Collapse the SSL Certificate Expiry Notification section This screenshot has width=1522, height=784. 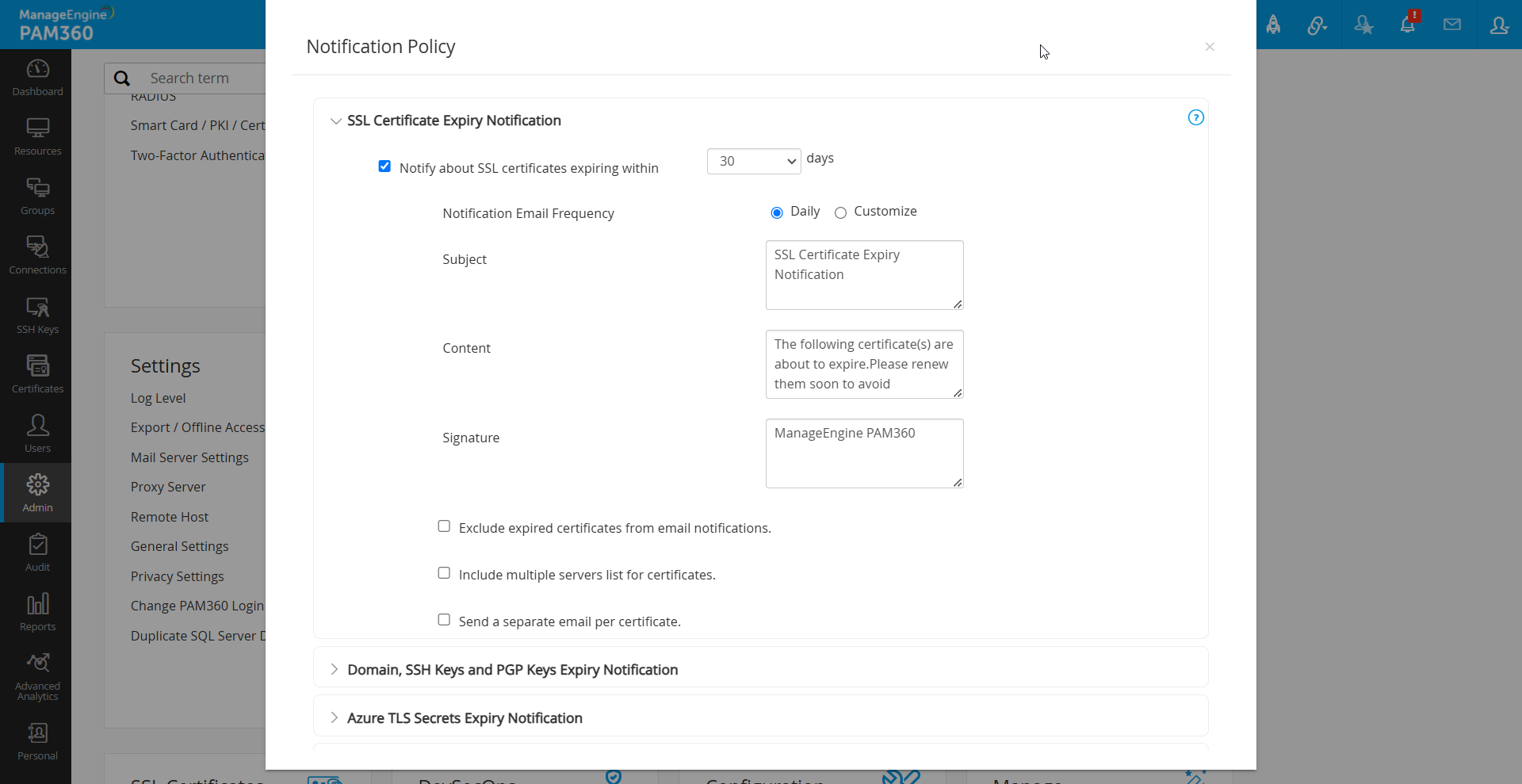pyautogui.click(x=336, y=120)
